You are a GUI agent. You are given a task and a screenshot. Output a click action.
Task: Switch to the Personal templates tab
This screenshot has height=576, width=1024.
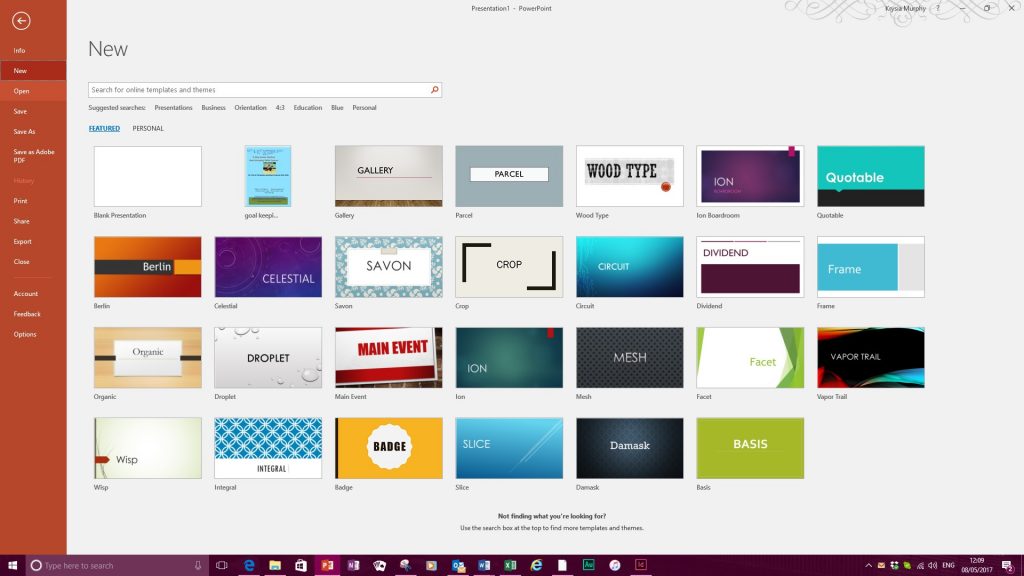tap(148, 128)
